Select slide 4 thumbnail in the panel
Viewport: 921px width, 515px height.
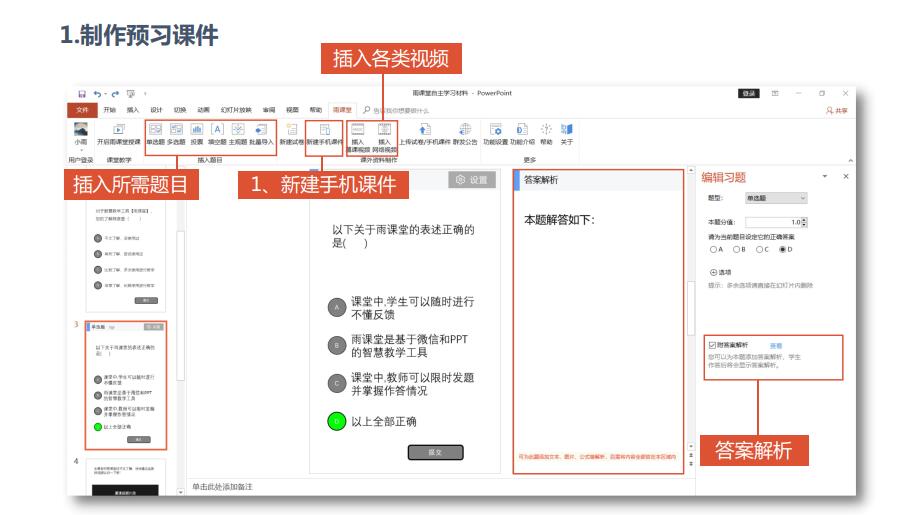coord(126,477)
